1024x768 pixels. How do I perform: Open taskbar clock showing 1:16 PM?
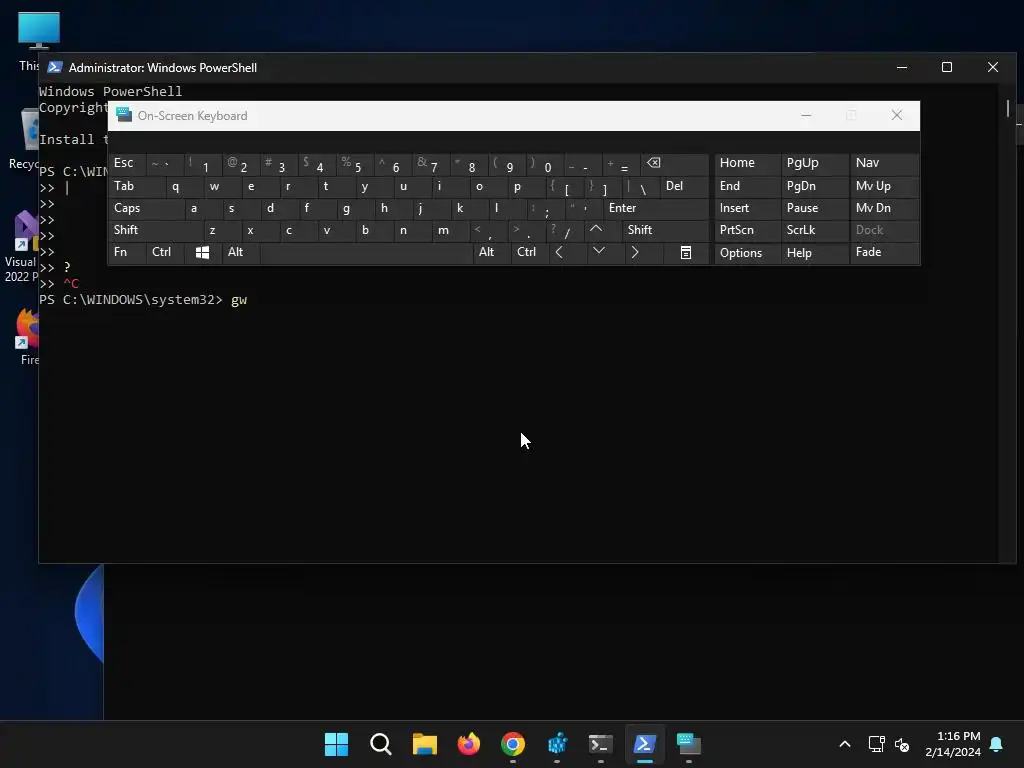(953, 744)
